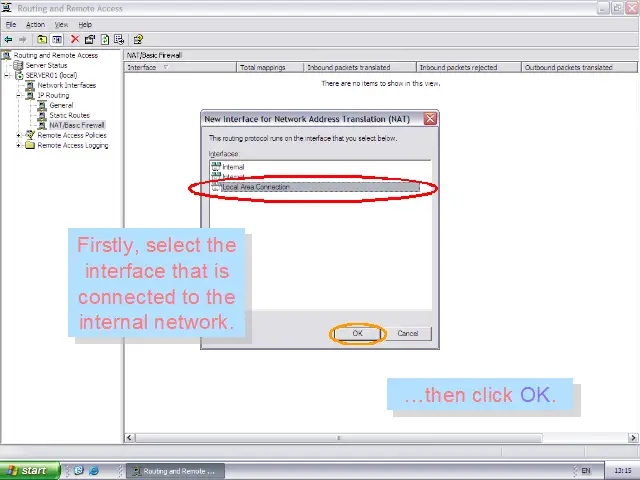640x480 pixels.
Task: Open Properties via the toolbar icon
Action: pyautogui.click(x=89, y=40)
